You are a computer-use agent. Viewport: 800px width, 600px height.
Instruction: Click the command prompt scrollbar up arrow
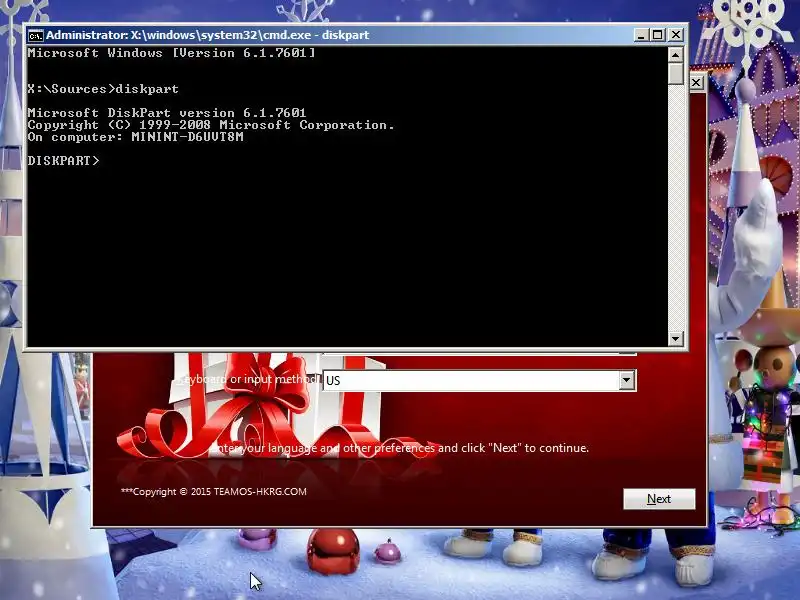pos(676,54)
